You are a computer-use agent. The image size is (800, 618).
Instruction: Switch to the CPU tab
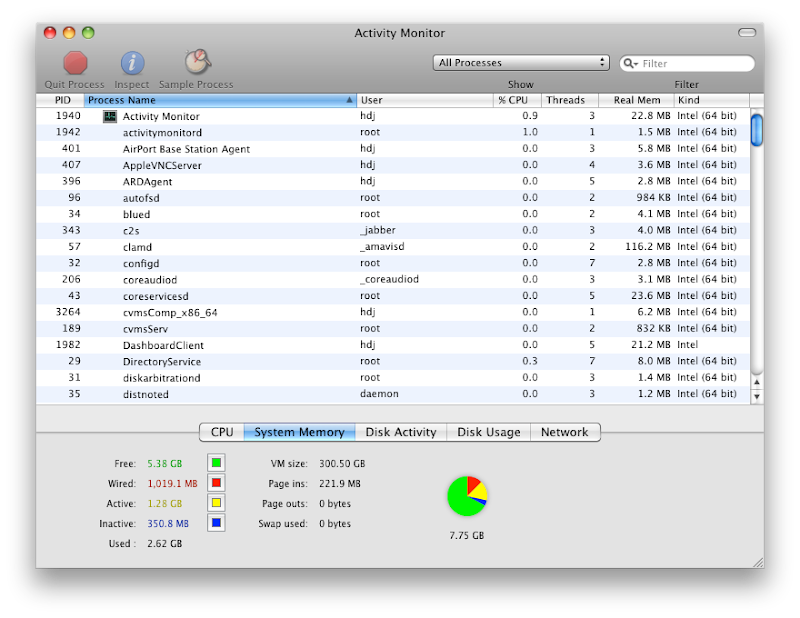(x=222, y=432)
